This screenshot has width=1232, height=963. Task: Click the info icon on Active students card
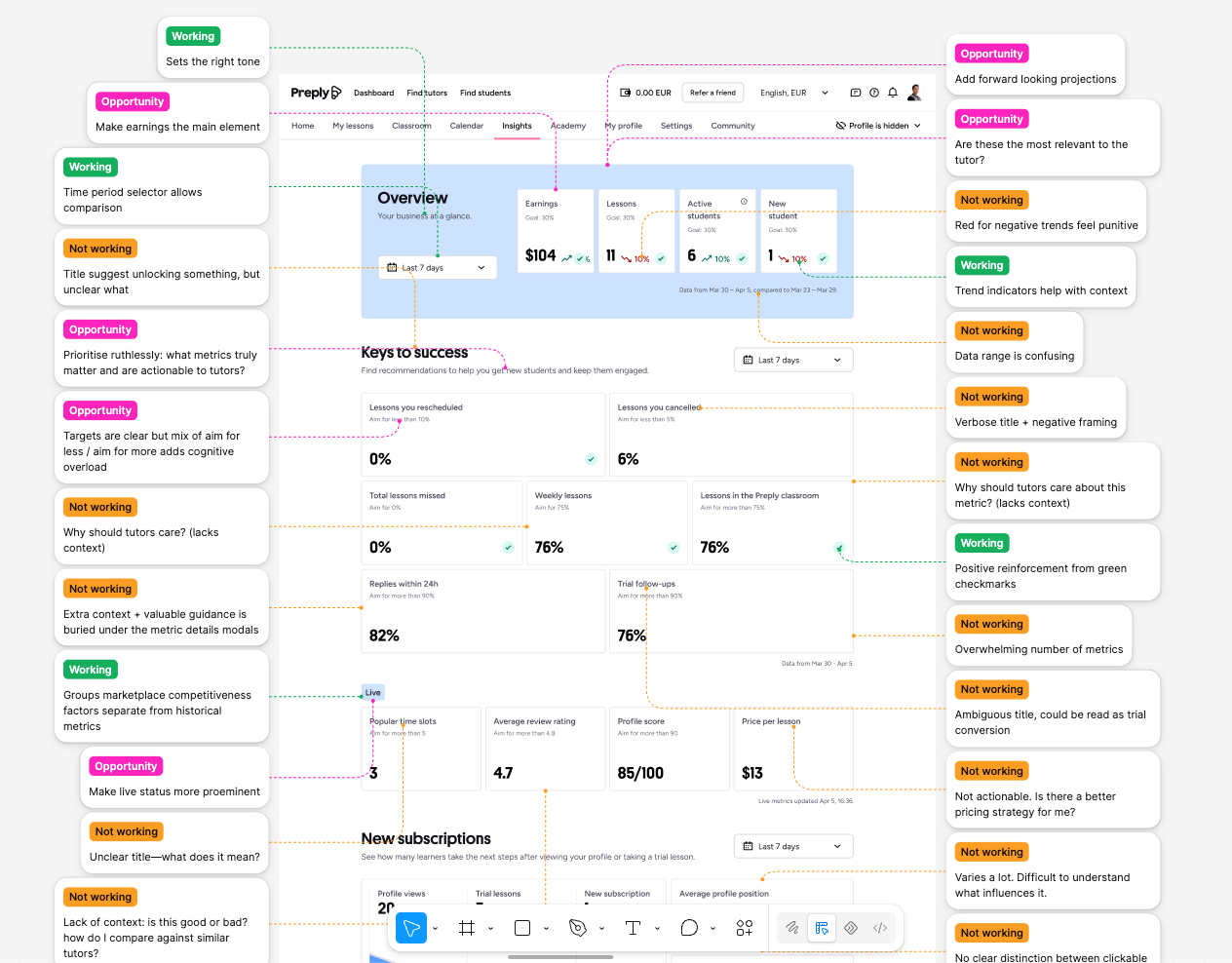click(744, 202)
